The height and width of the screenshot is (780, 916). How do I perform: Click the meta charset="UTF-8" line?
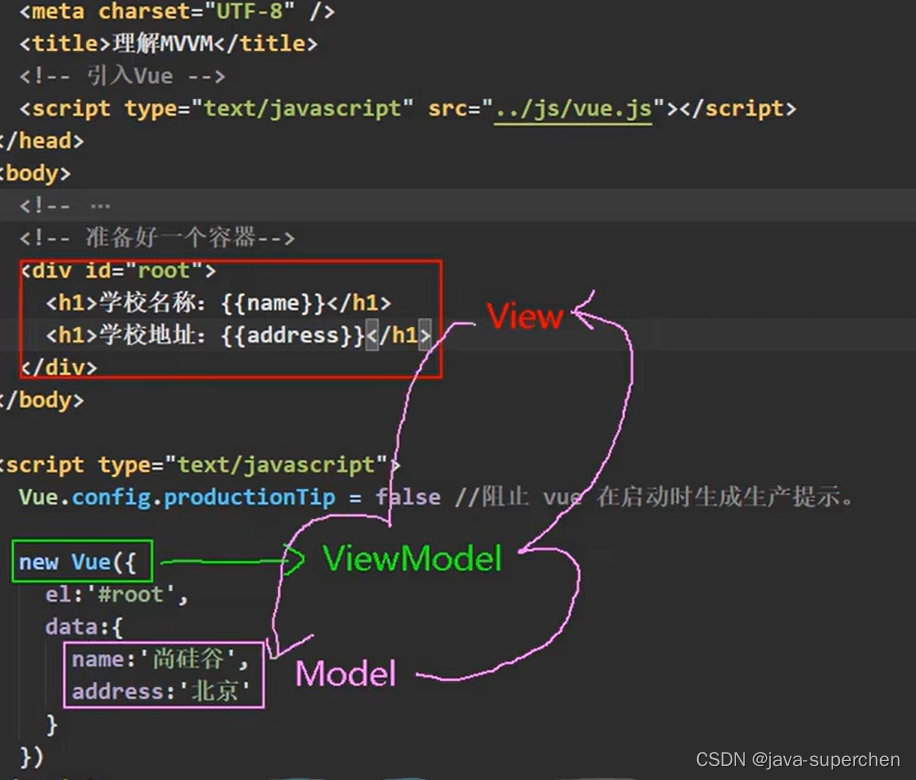pyautogui.click(x=177, y=12)
